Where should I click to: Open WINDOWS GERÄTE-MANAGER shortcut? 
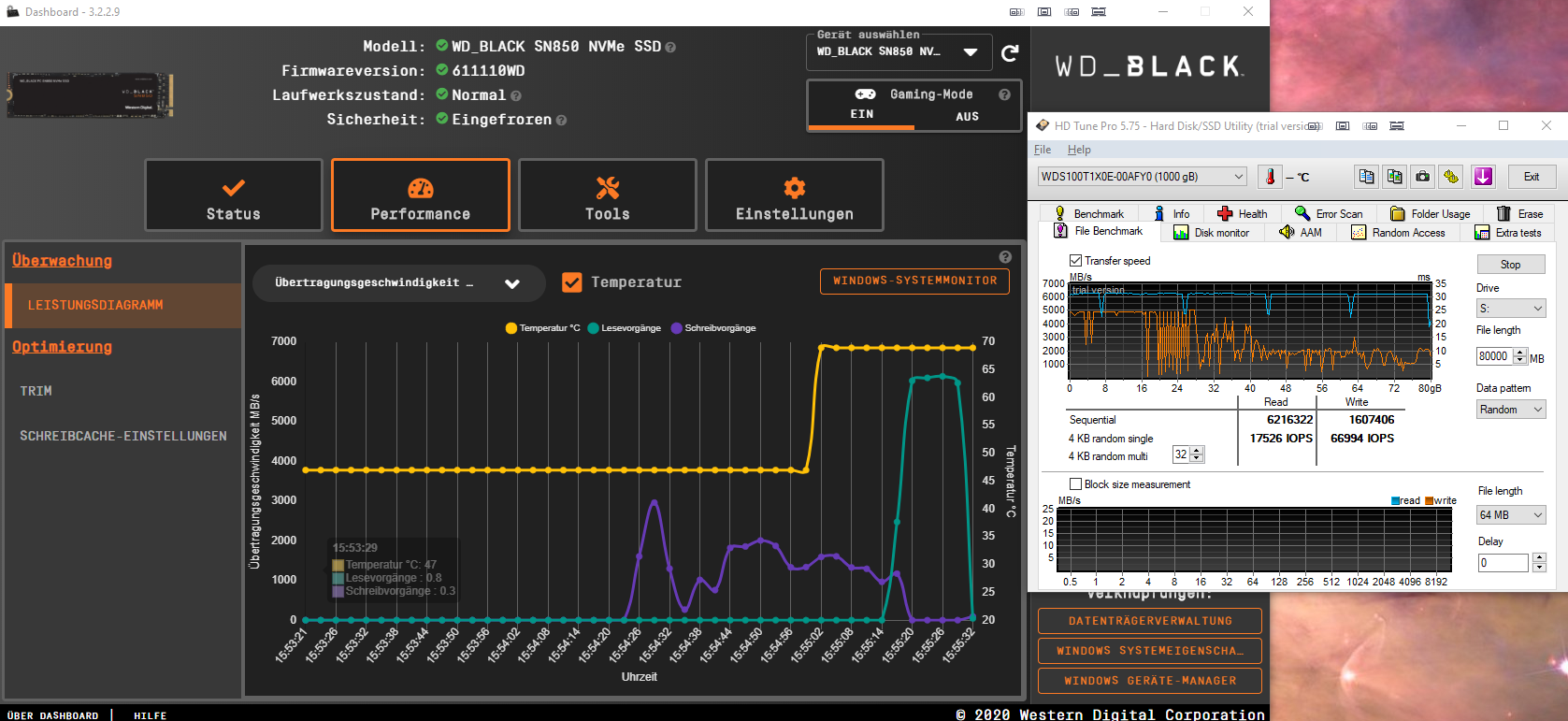pyautogui.click(x=1150, y=681)
